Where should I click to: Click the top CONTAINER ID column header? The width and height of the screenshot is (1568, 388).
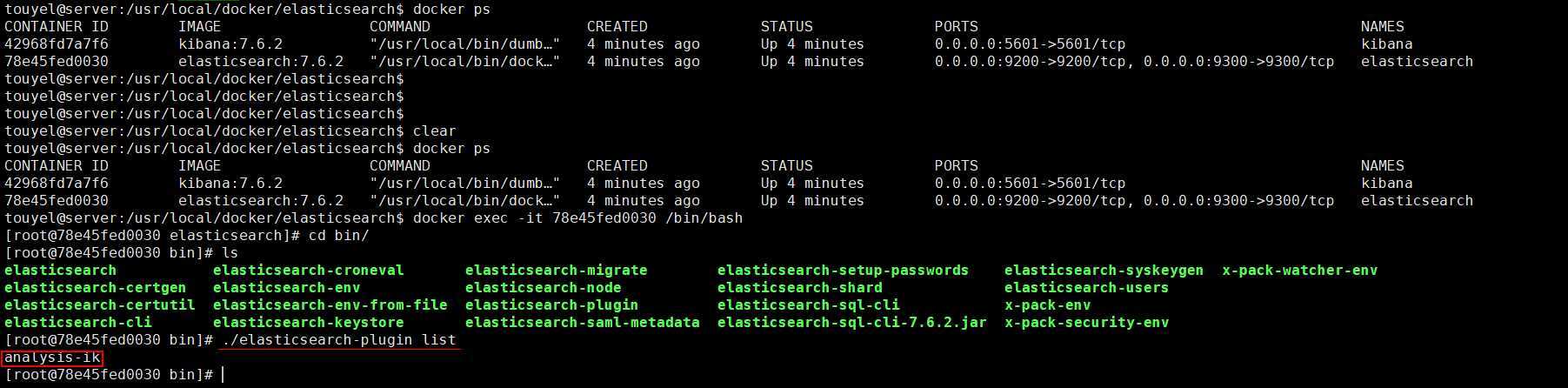point(56,27)
